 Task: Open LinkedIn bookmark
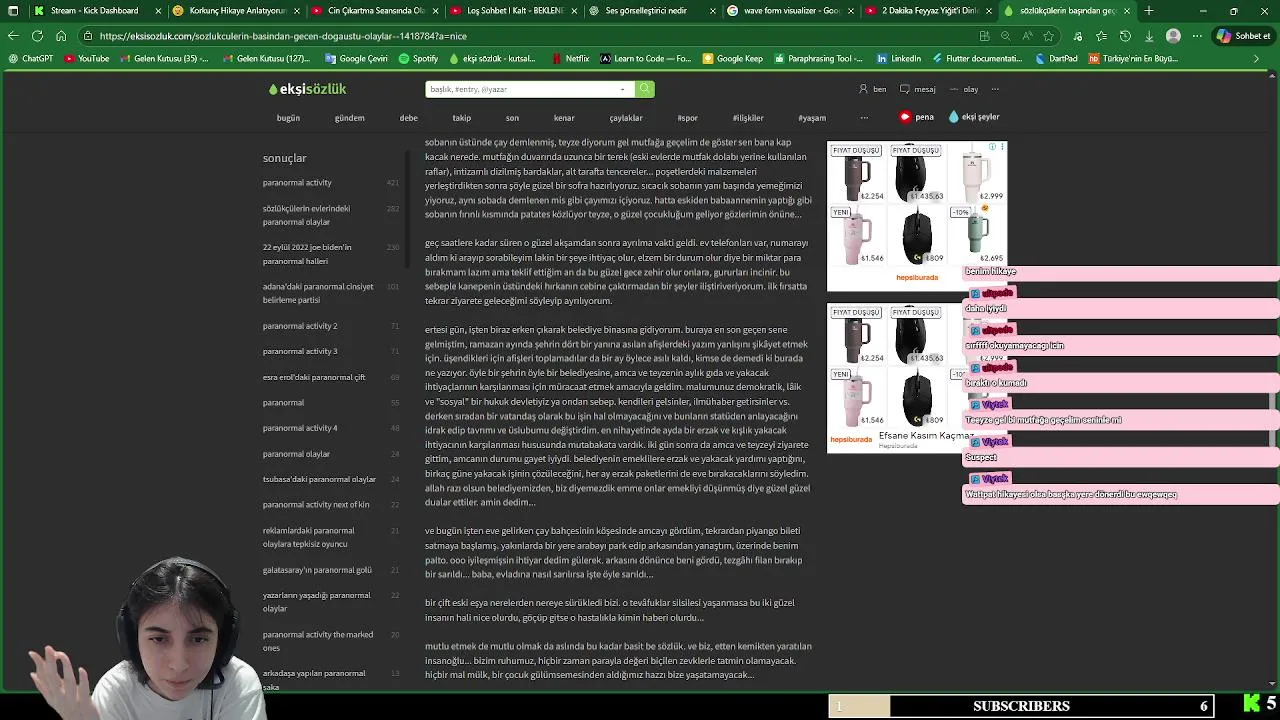click(898, 59)
